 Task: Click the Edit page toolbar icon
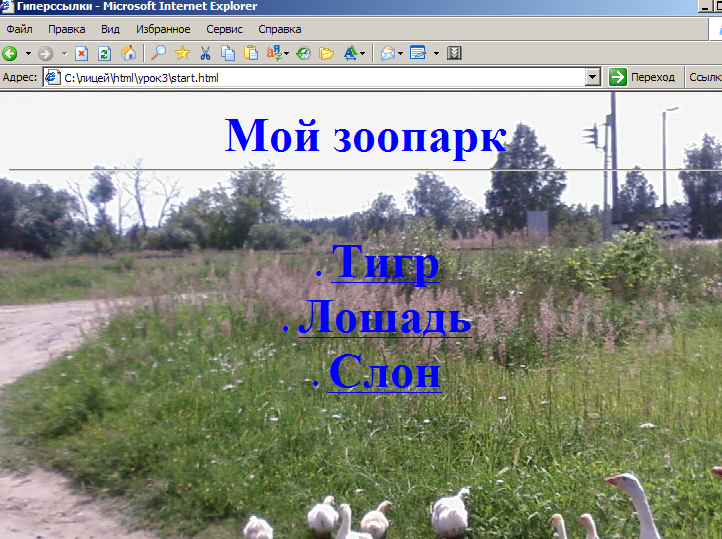(x=418, y=53)
